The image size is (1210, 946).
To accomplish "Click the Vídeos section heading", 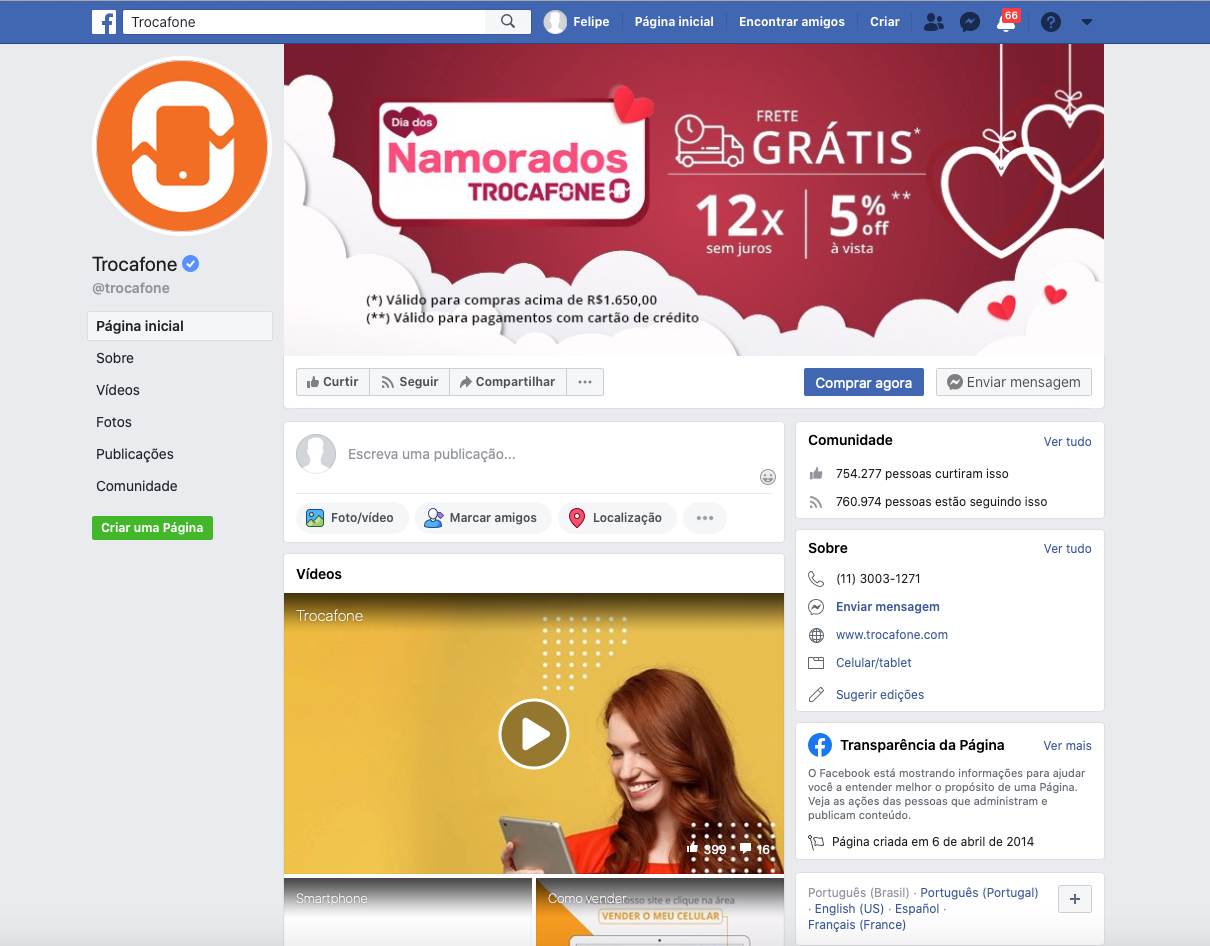I will pos(319,574).
